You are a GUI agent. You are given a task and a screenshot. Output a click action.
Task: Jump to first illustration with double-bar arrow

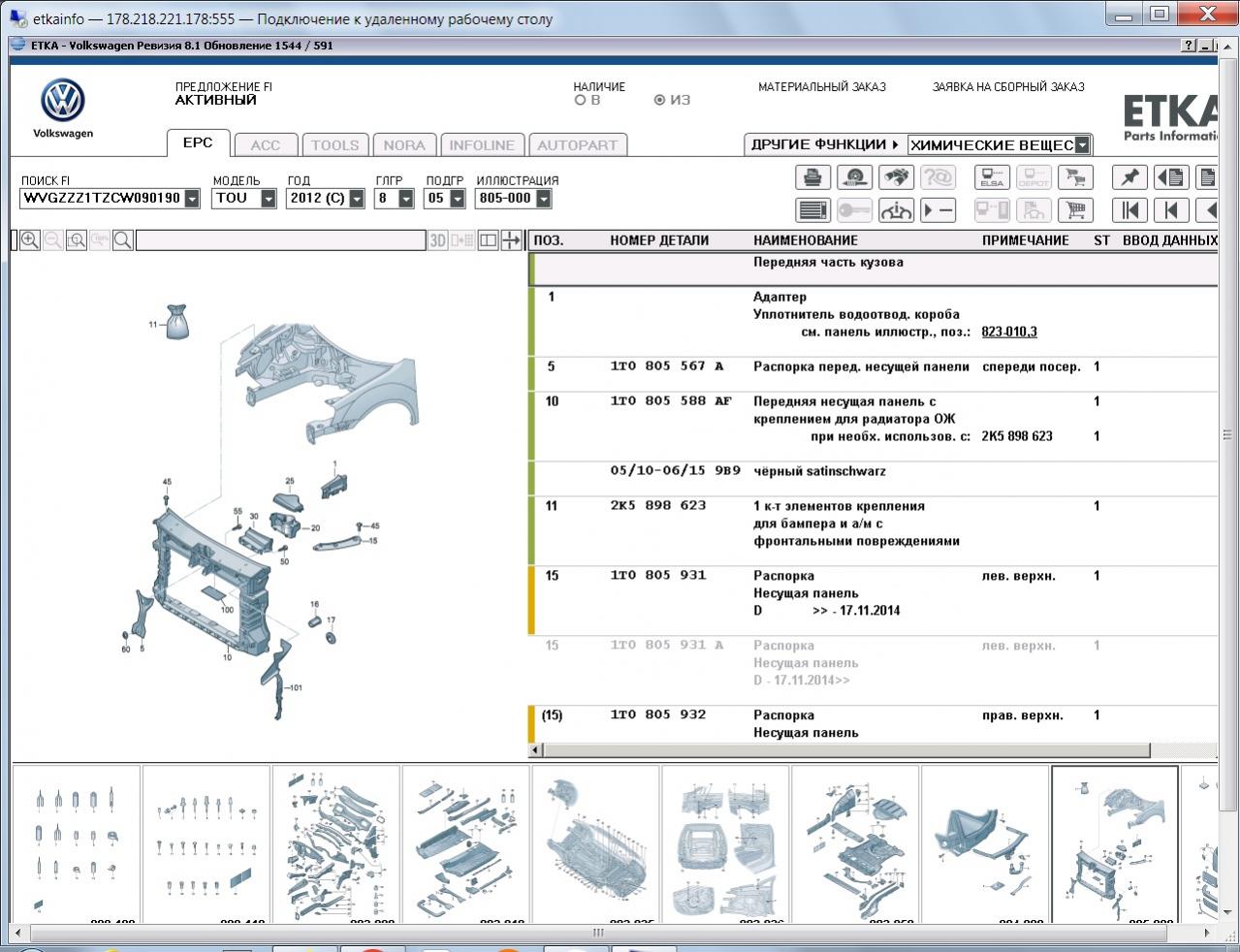coord(1129,210)
